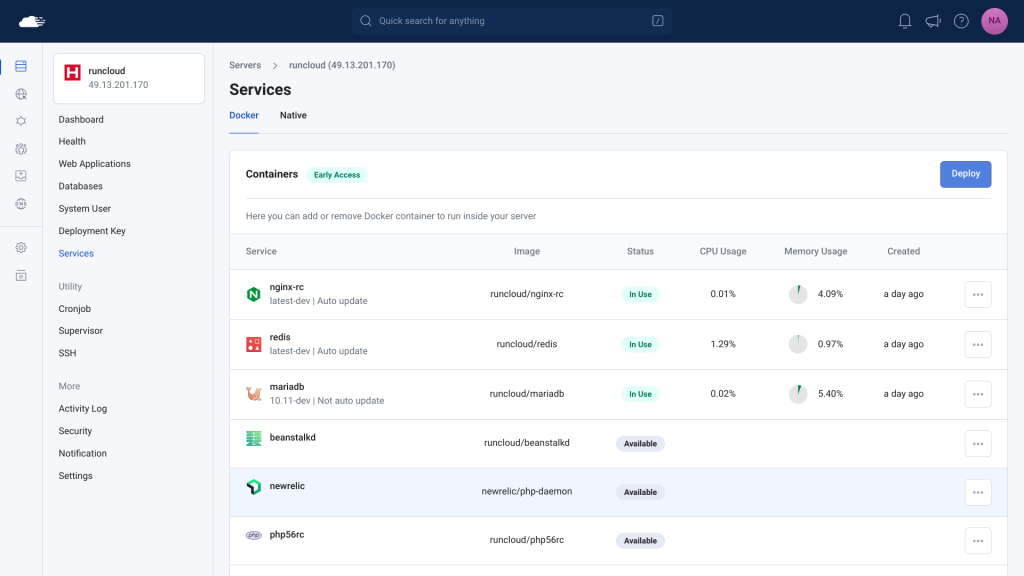Focus the quick search field
Image resolution: width=1024 pixels, height=576 pixels.
[x=511, y=21]
